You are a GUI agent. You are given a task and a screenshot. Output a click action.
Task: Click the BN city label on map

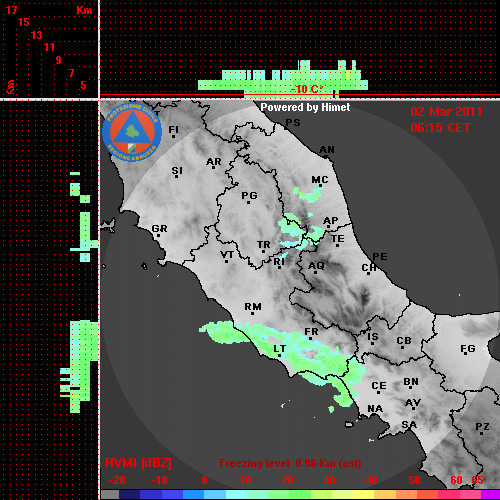tap(411, 382)
